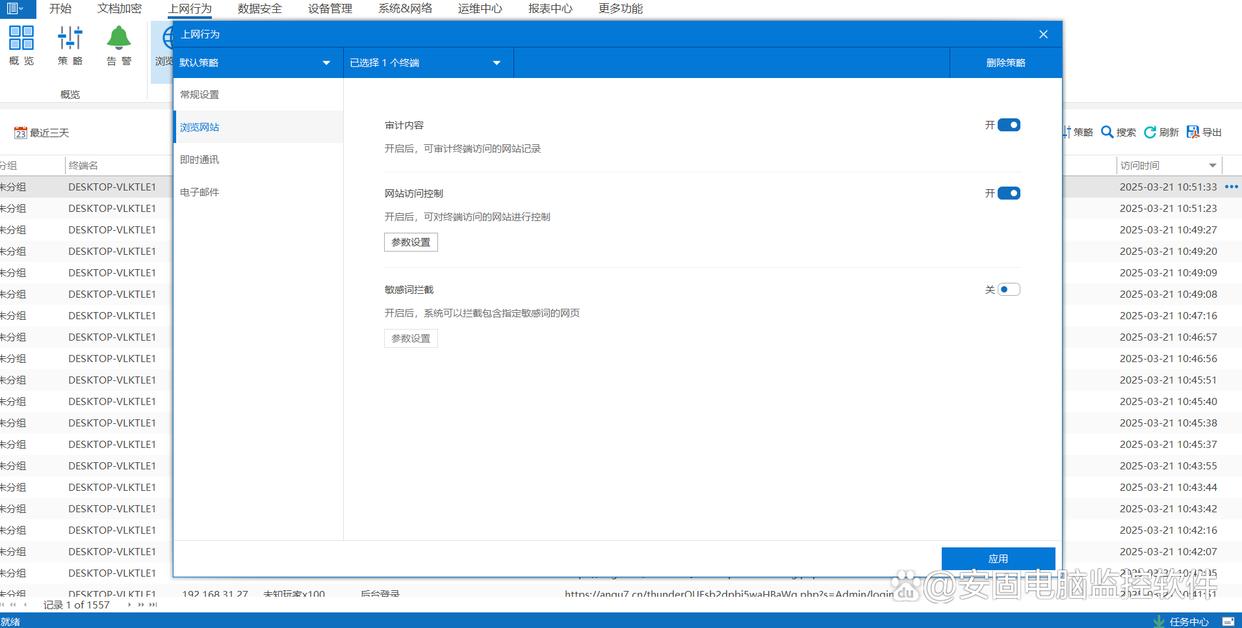Expand the 默认策略 policy dropdown

coord(326,63)
